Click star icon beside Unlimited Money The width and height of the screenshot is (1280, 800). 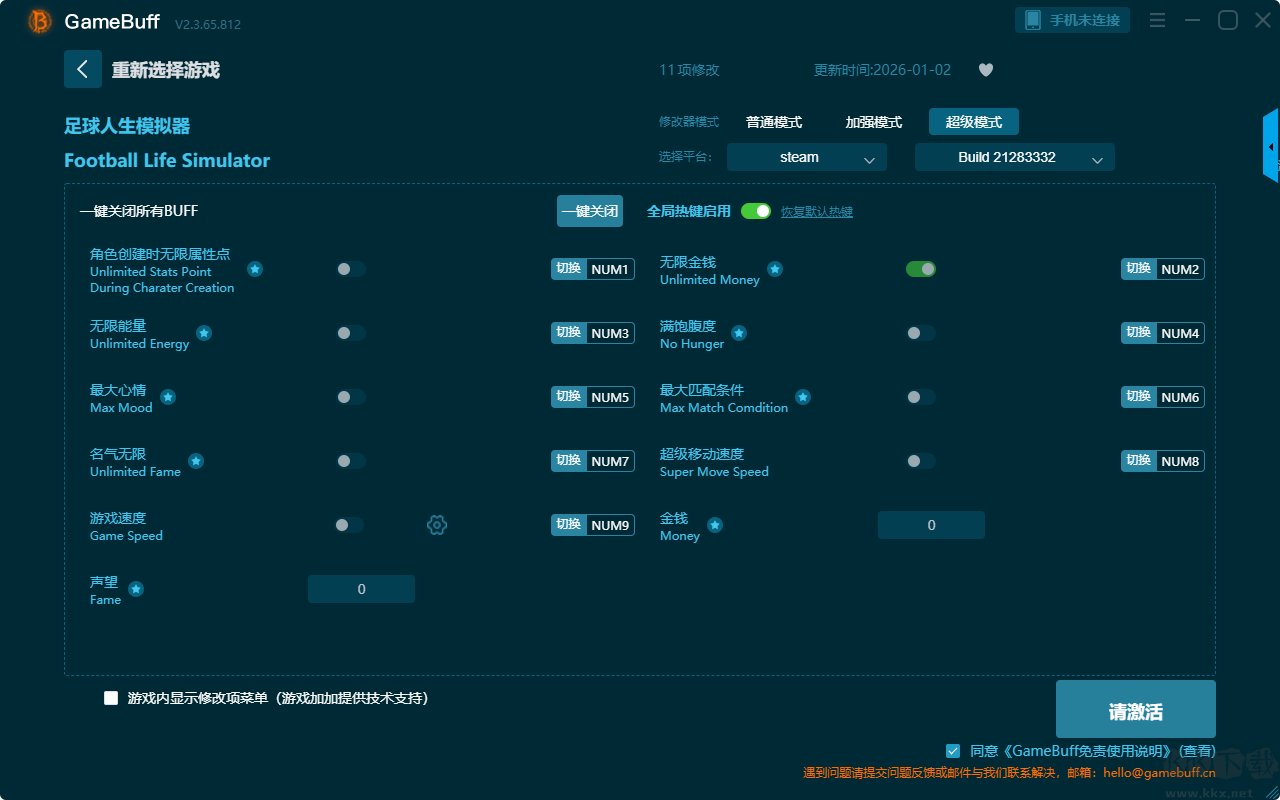tap(775, 269)
